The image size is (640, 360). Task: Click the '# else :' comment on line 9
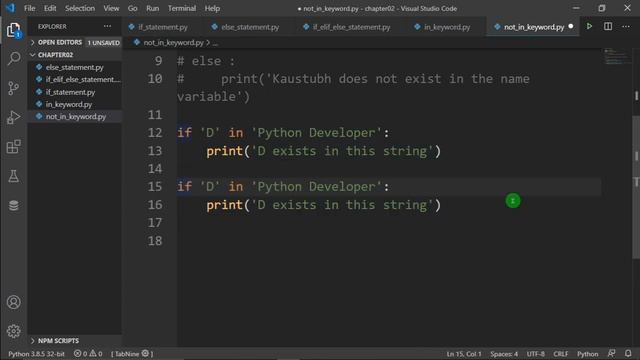coord(206,62)
